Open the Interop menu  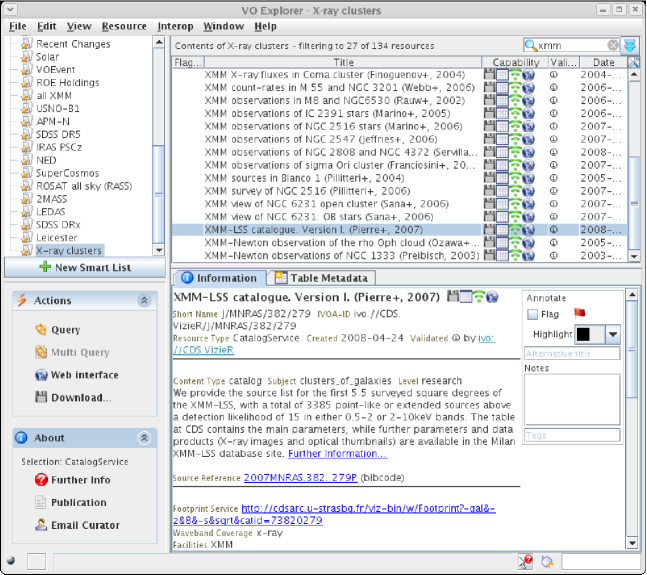point(175,26)
